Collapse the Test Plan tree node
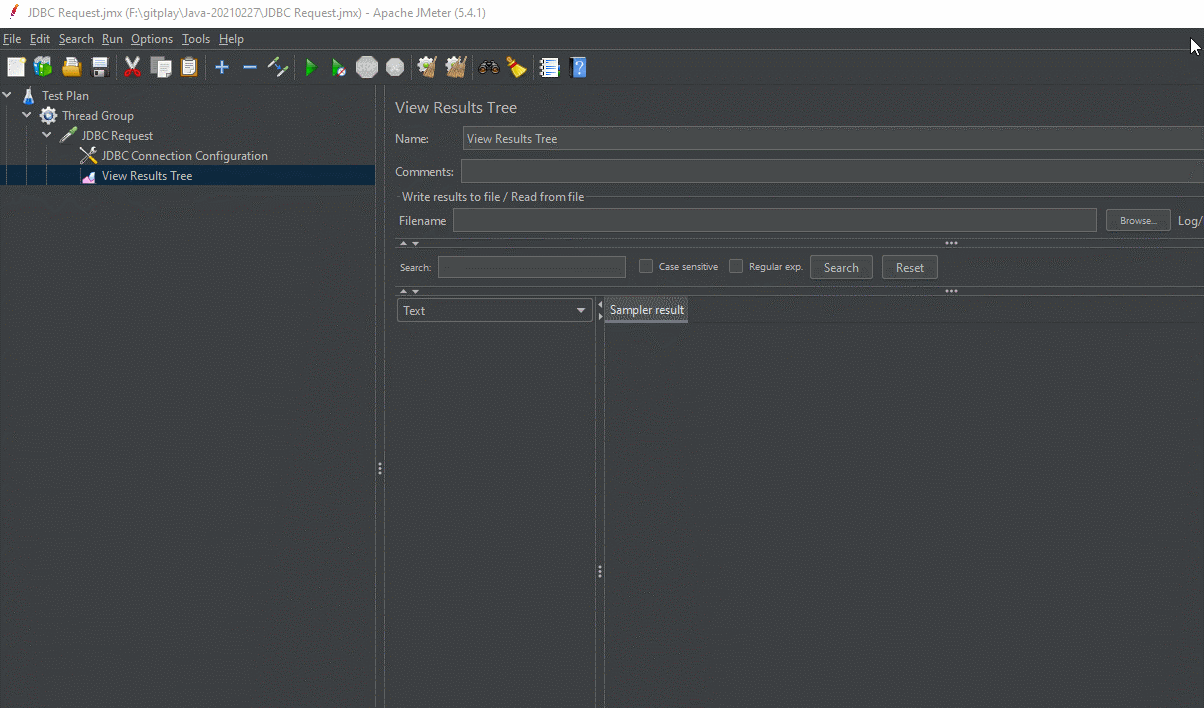Image resolution: width=1204 pixels, height=708 pixels. coord(8,95)
